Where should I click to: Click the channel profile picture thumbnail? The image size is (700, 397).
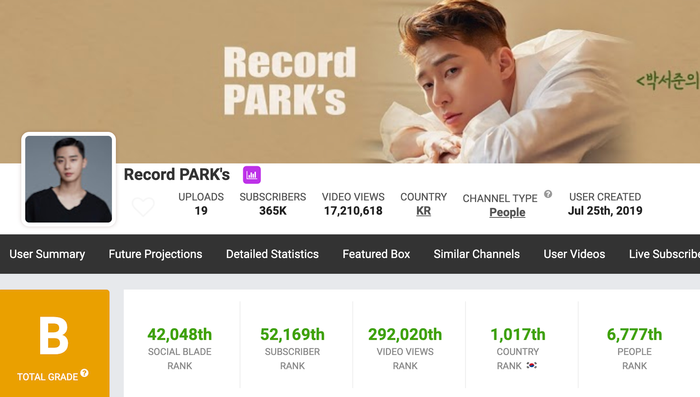[x=68, y=179]
